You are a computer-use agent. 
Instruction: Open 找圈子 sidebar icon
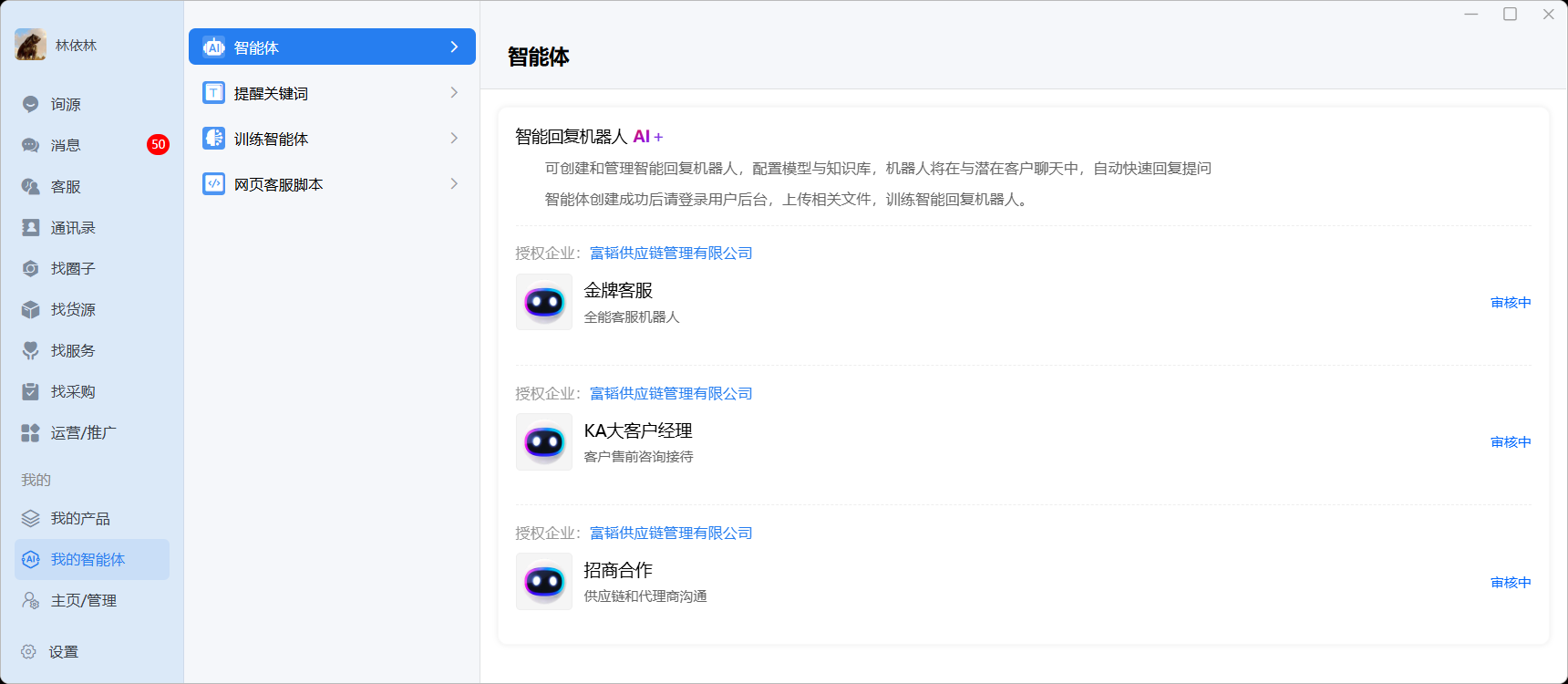pos(31,268)
